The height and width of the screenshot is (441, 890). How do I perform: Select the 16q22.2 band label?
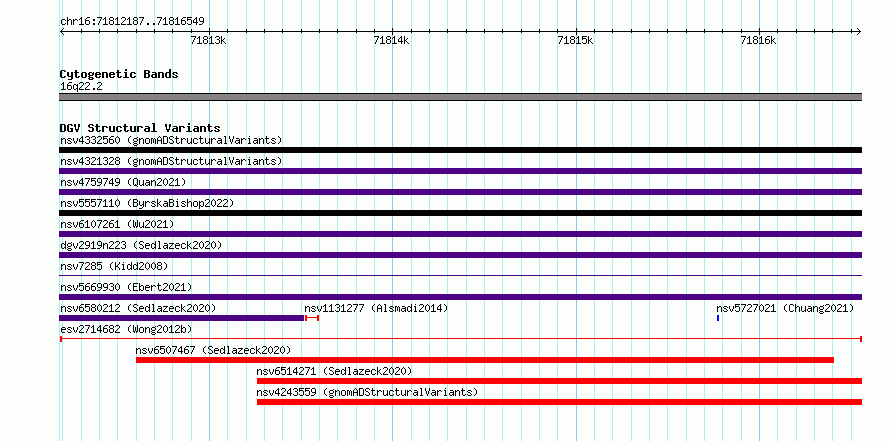pyautogui.click(x=81, y=87)
